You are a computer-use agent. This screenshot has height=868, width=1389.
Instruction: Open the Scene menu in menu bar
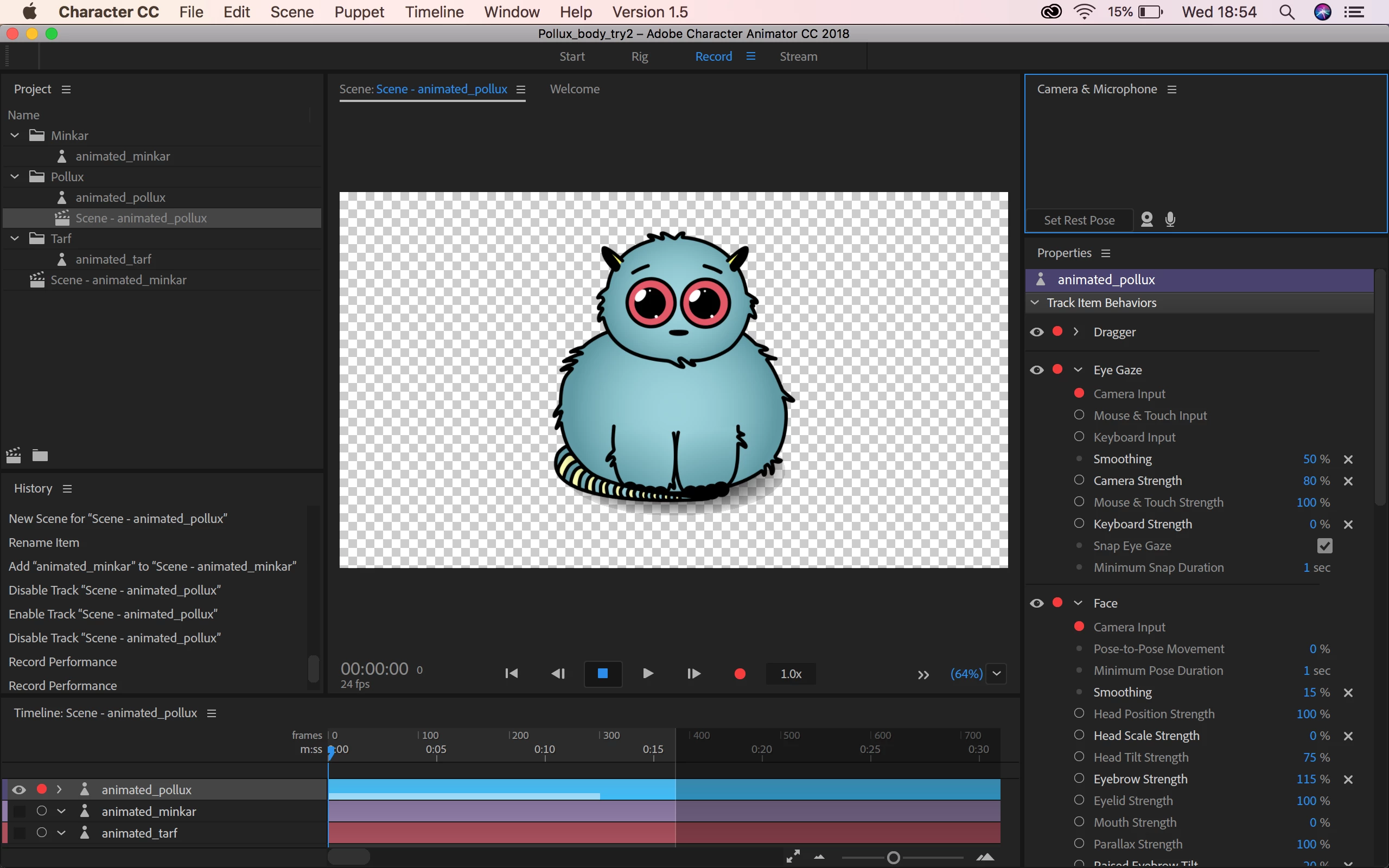[292, 12]
